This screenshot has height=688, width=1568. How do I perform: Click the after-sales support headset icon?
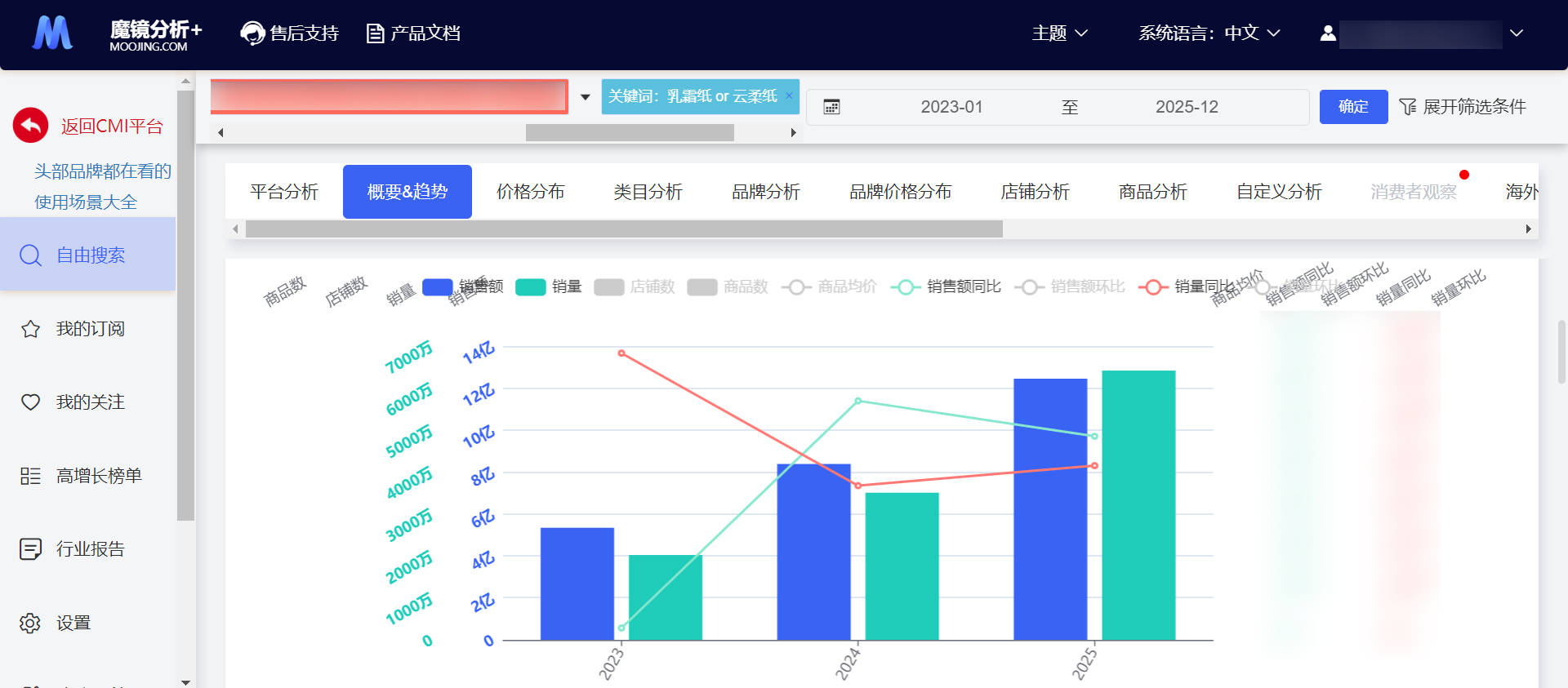[x=252, y=33]
